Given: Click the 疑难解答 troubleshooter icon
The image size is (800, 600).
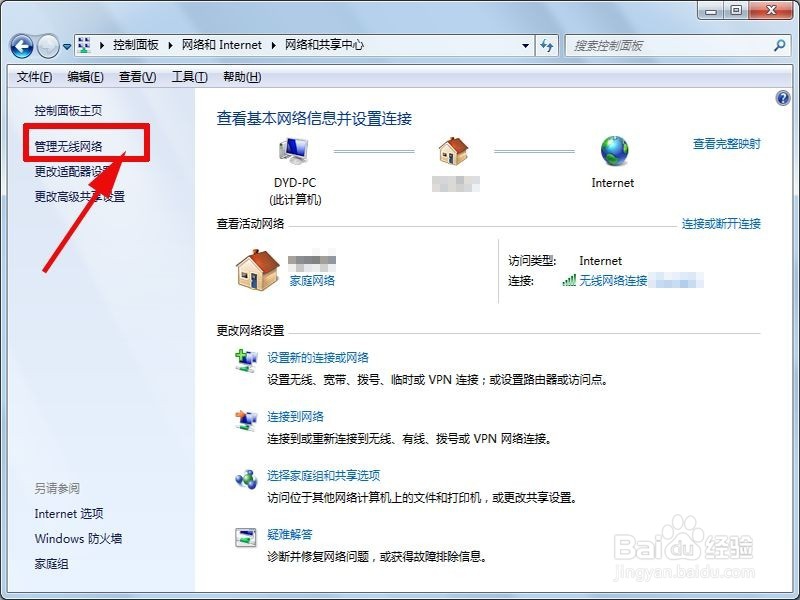Looking at the screenshot, I should [x=246, y=537].
